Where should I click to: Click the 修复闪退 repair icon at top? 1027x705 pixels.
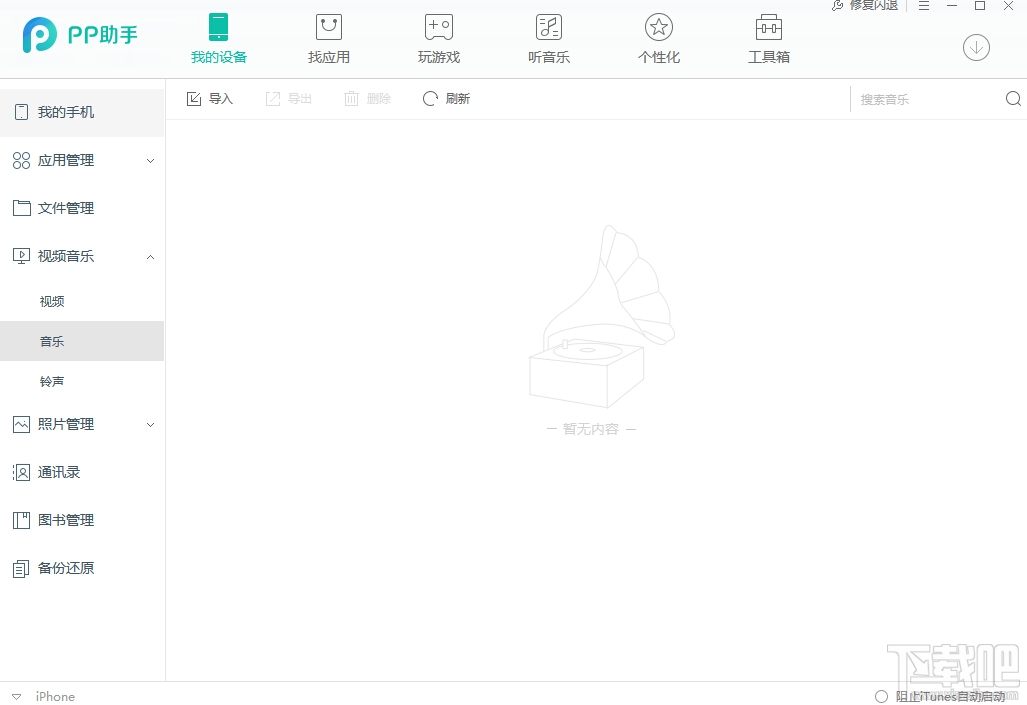(x=864, y=6)
